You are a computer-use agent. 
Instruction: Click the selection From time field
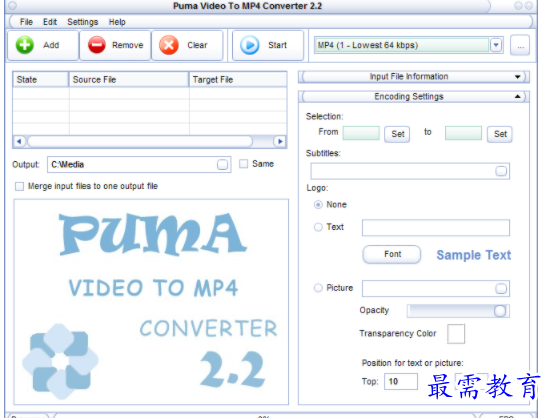click(361, 133)
